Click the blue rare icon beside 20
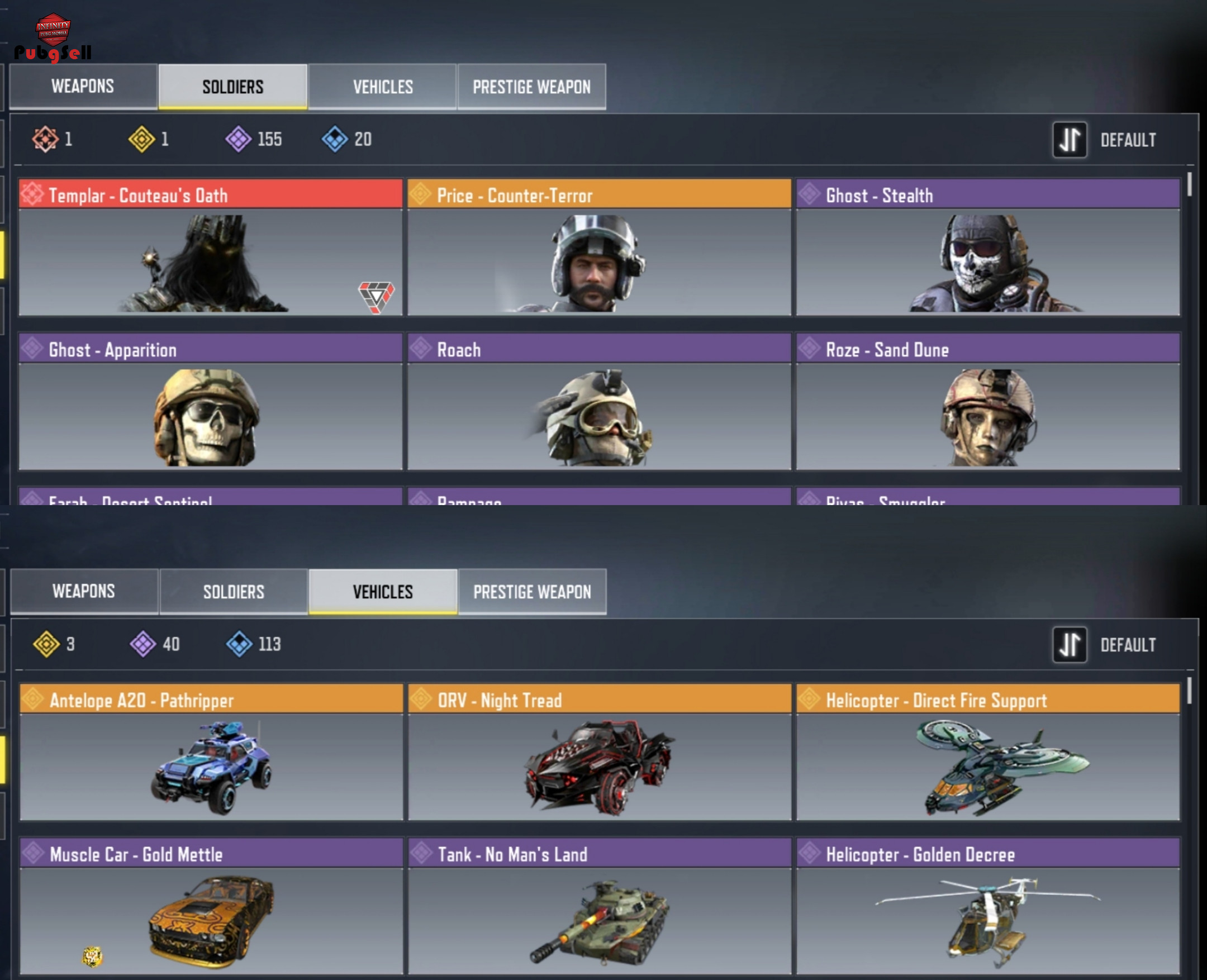Viewport: 1207px width, 980px height. pyautogui.click(x=335, y=139)
